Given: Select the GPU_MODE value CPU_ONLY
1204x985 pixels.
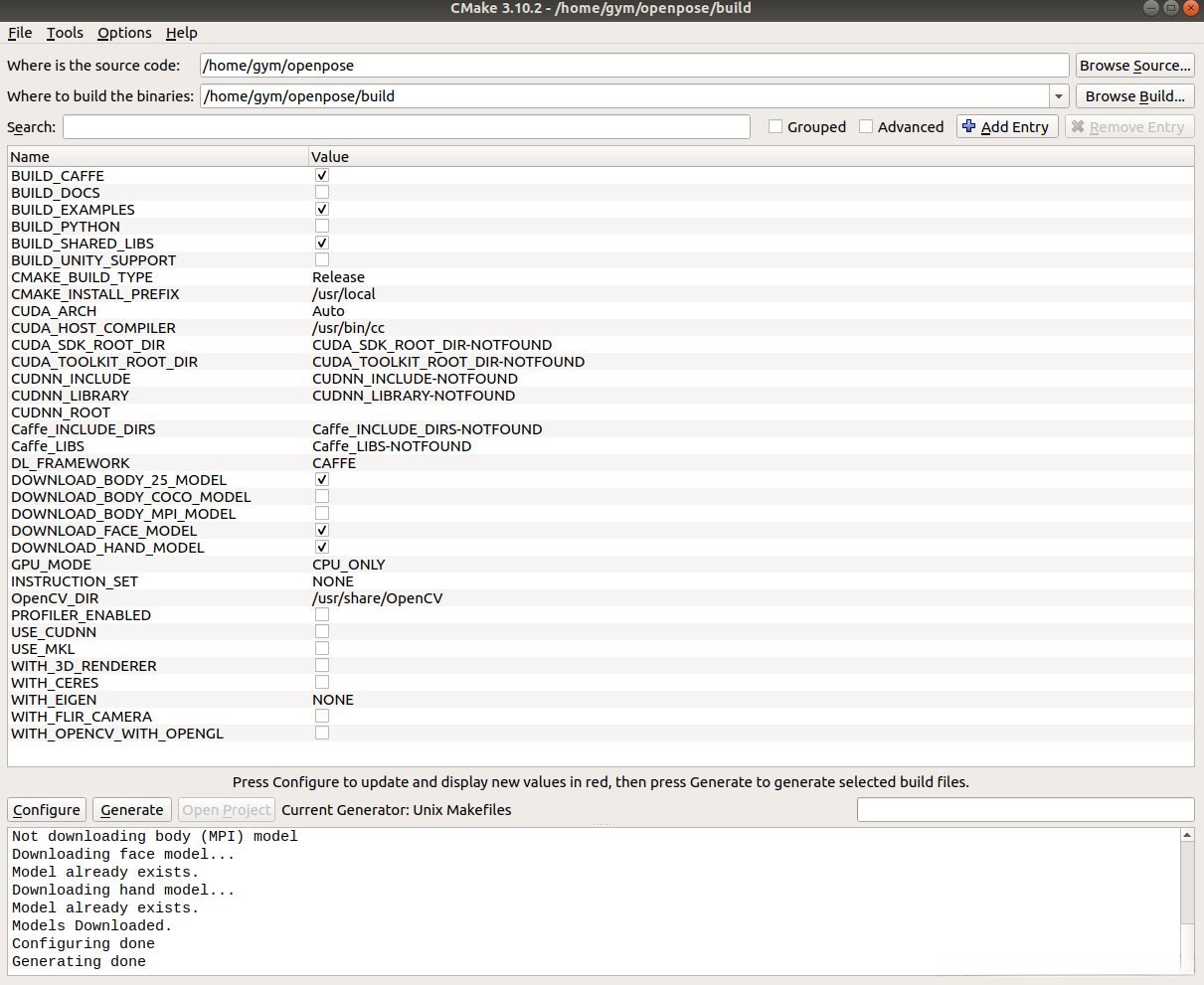Looking at the screenshot, I should point(349,565).
